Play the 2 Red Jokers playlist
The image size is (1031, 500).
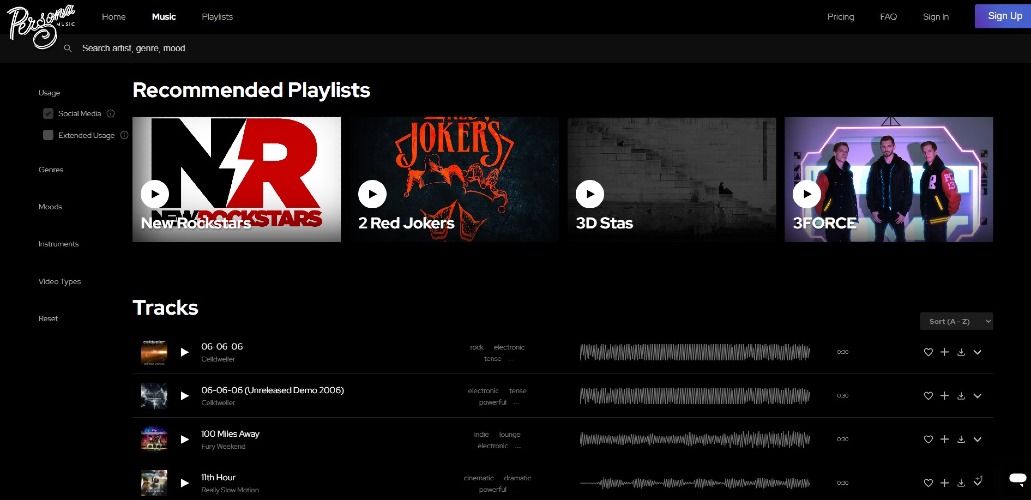(372, 194)
